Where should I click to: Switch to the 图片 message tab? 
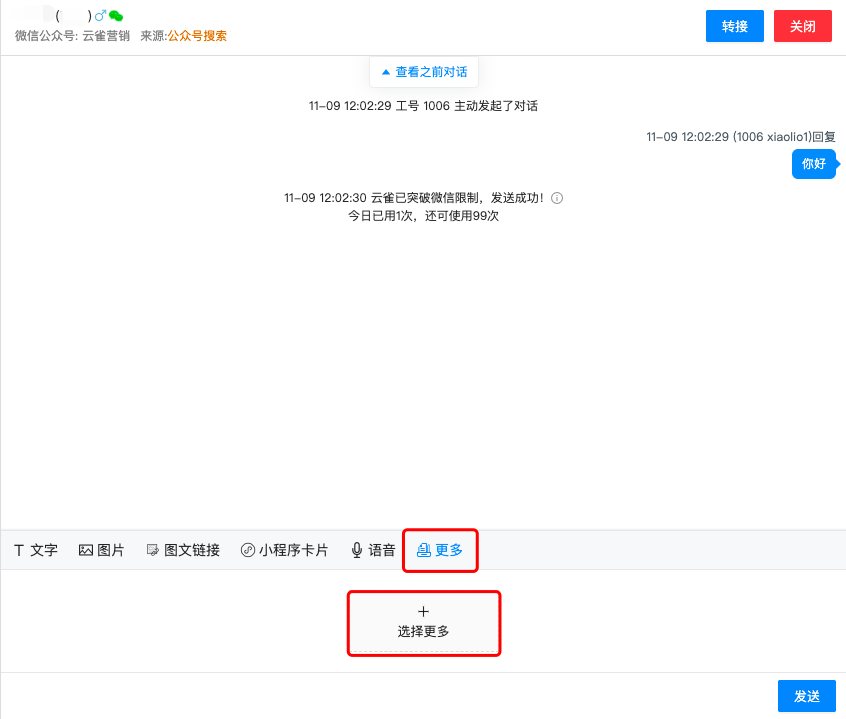pos(100,549)
